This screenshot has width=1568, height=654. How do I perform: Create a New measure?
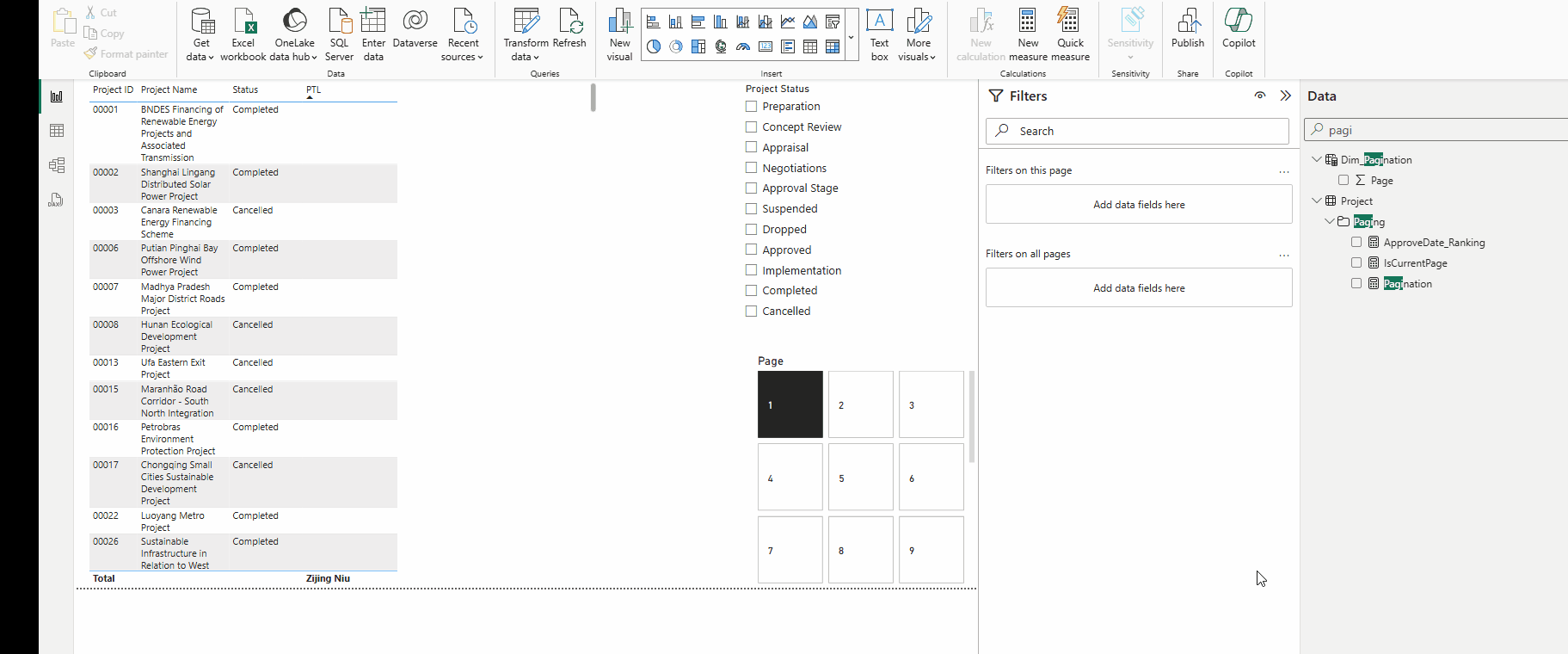[1028, 34]
